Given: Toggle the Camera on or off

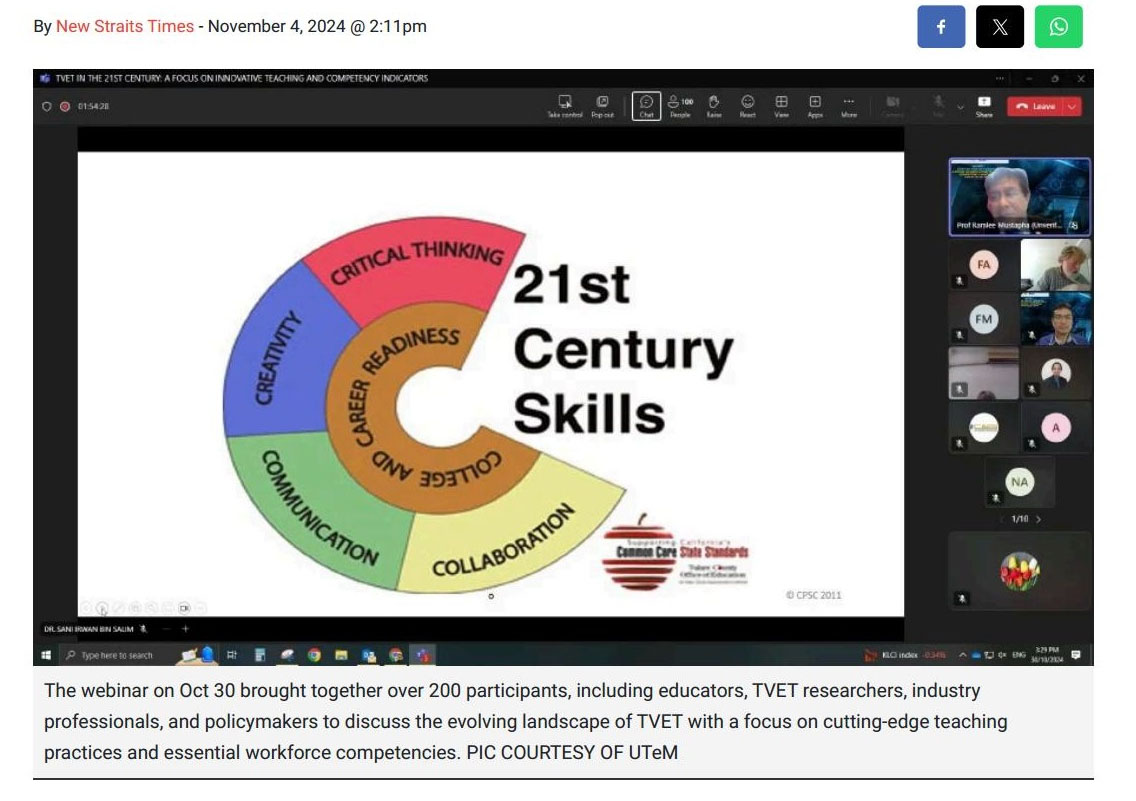Looking at the screenshot, I should coord(893,105).
